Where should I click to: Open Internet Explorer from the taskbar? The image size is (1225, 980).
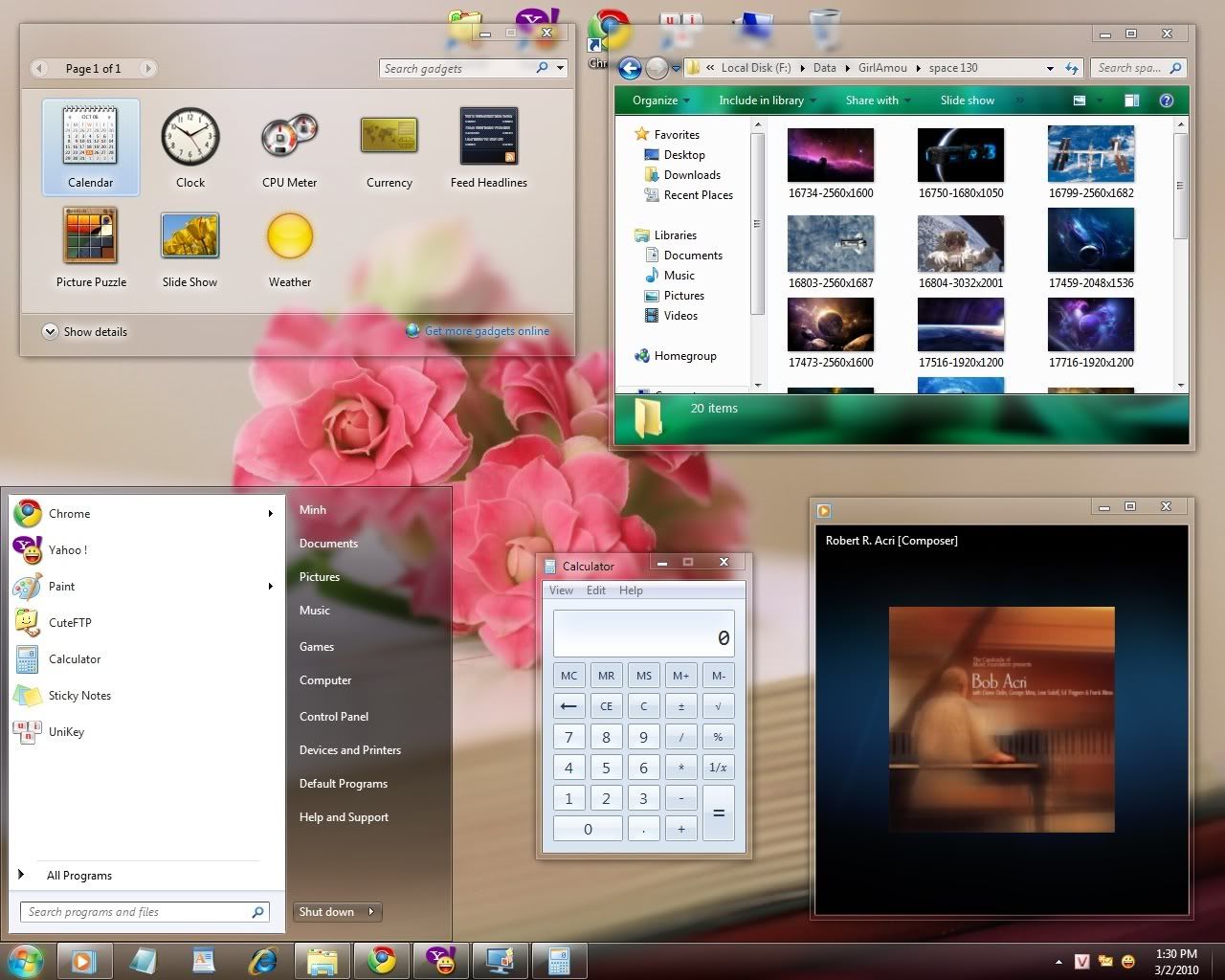tap(262, 961)
